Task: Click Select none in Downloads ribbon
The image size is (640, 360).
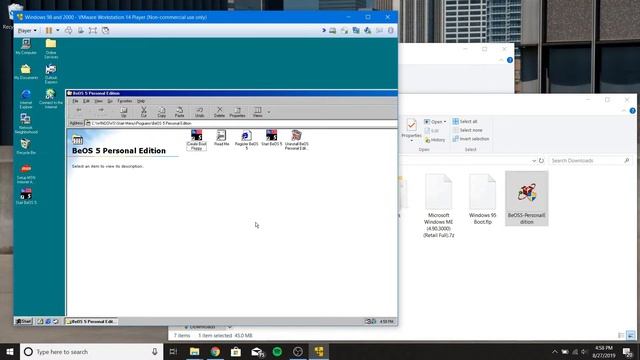Action: click(x=467, y=130)
